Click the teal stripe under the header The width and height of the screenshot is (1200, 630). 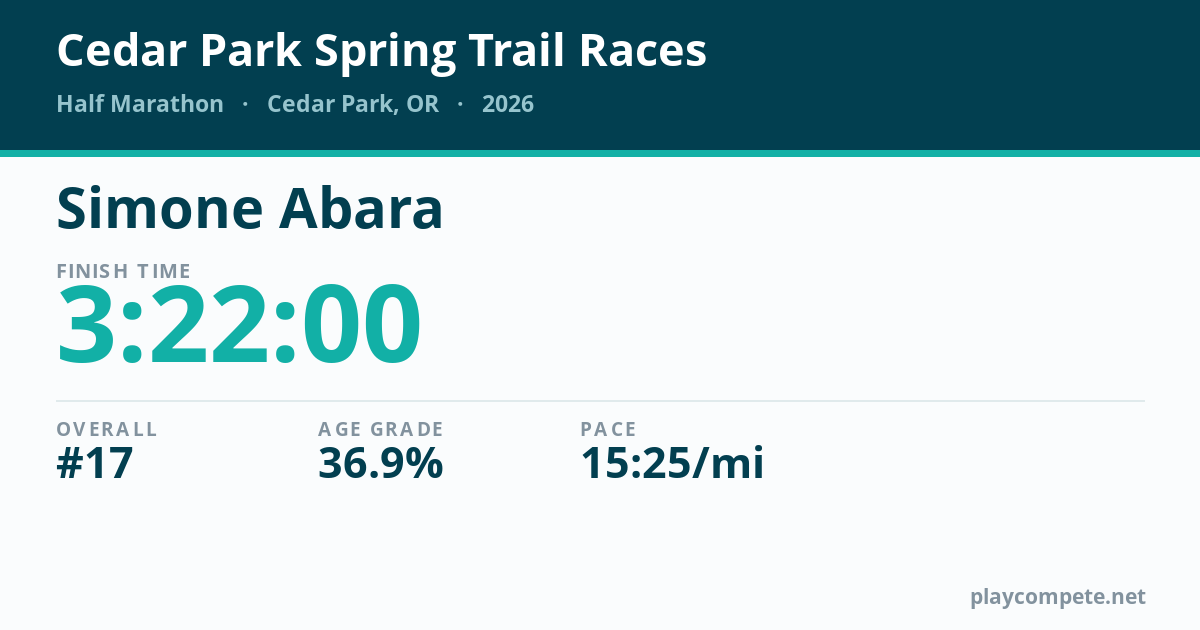click(x=600, y=153)
